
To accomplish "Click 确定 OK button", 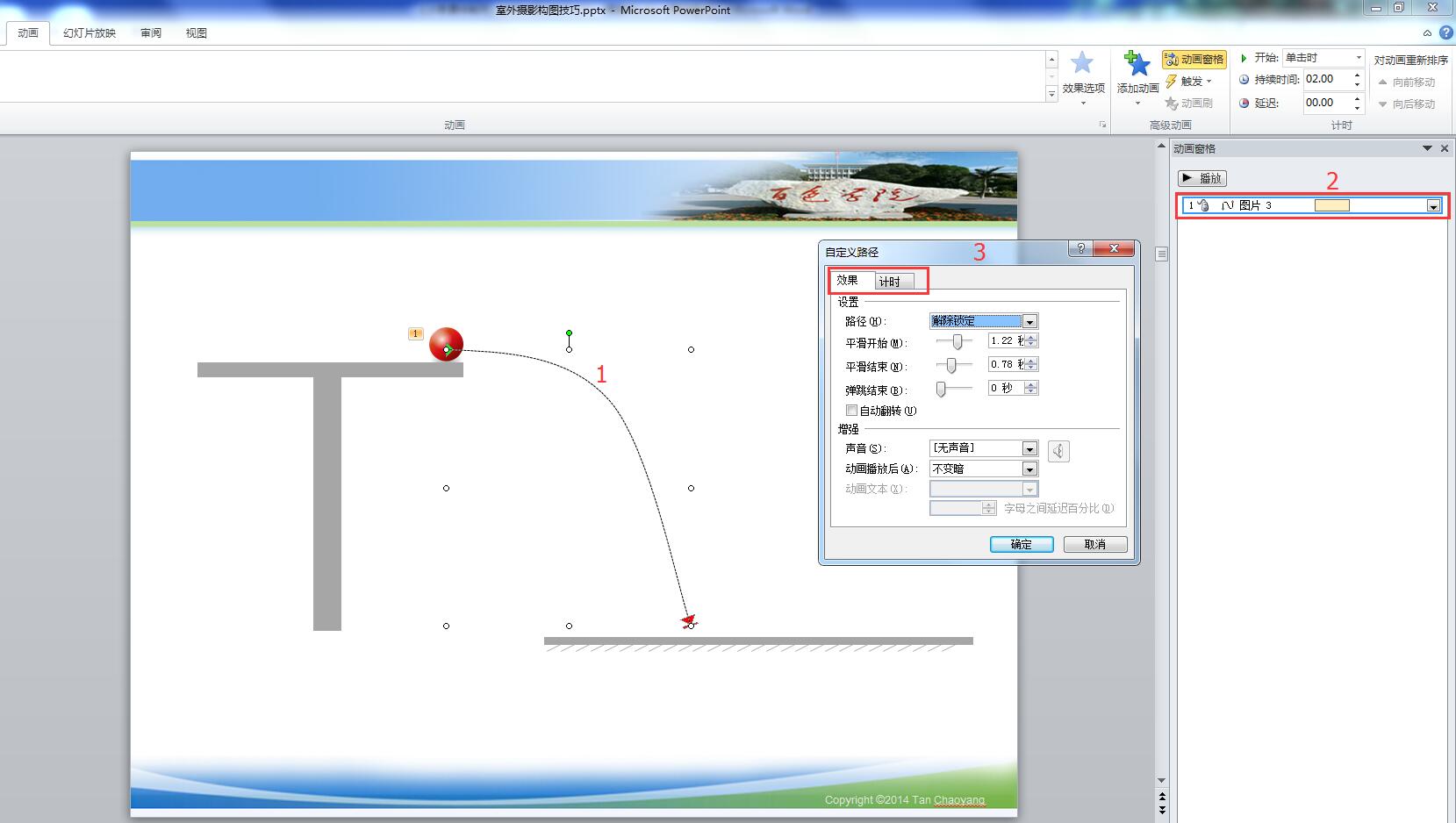I will [1022, 544].
